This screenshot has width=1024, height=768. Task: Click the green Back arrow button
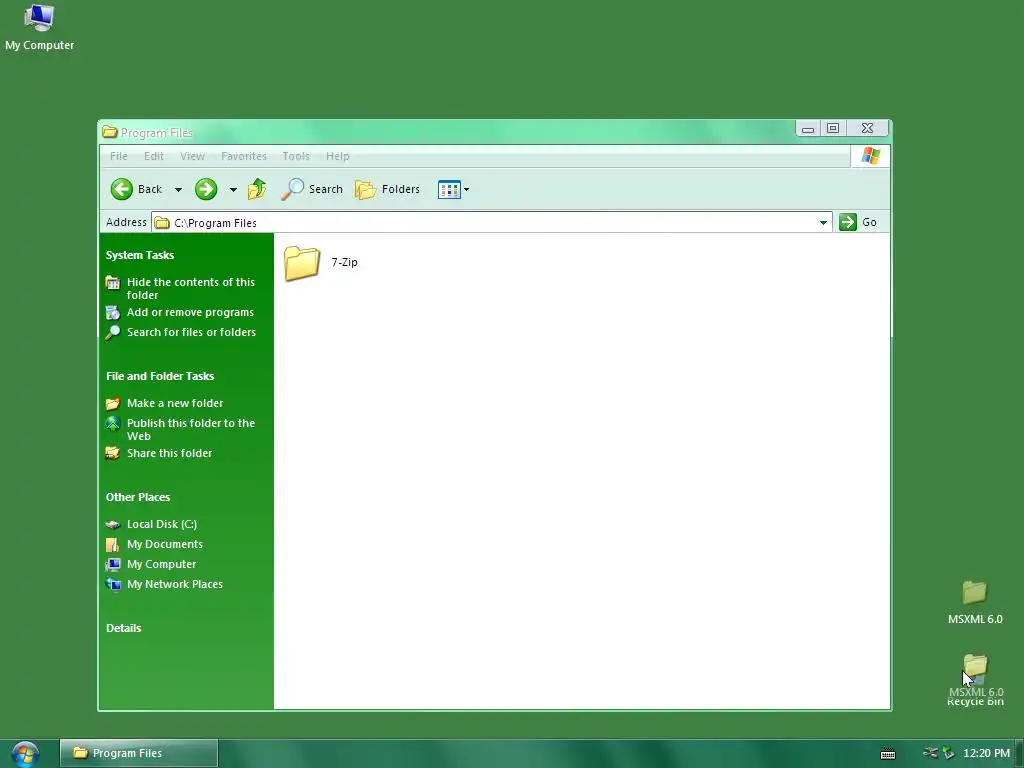click(x=121, y=189)
